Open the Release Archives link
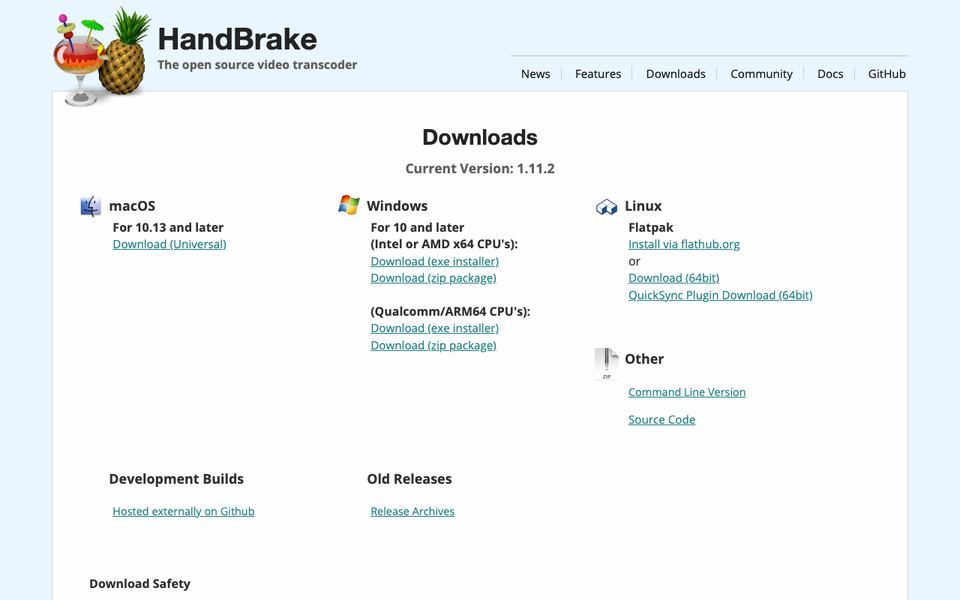 tap(413, 511)
